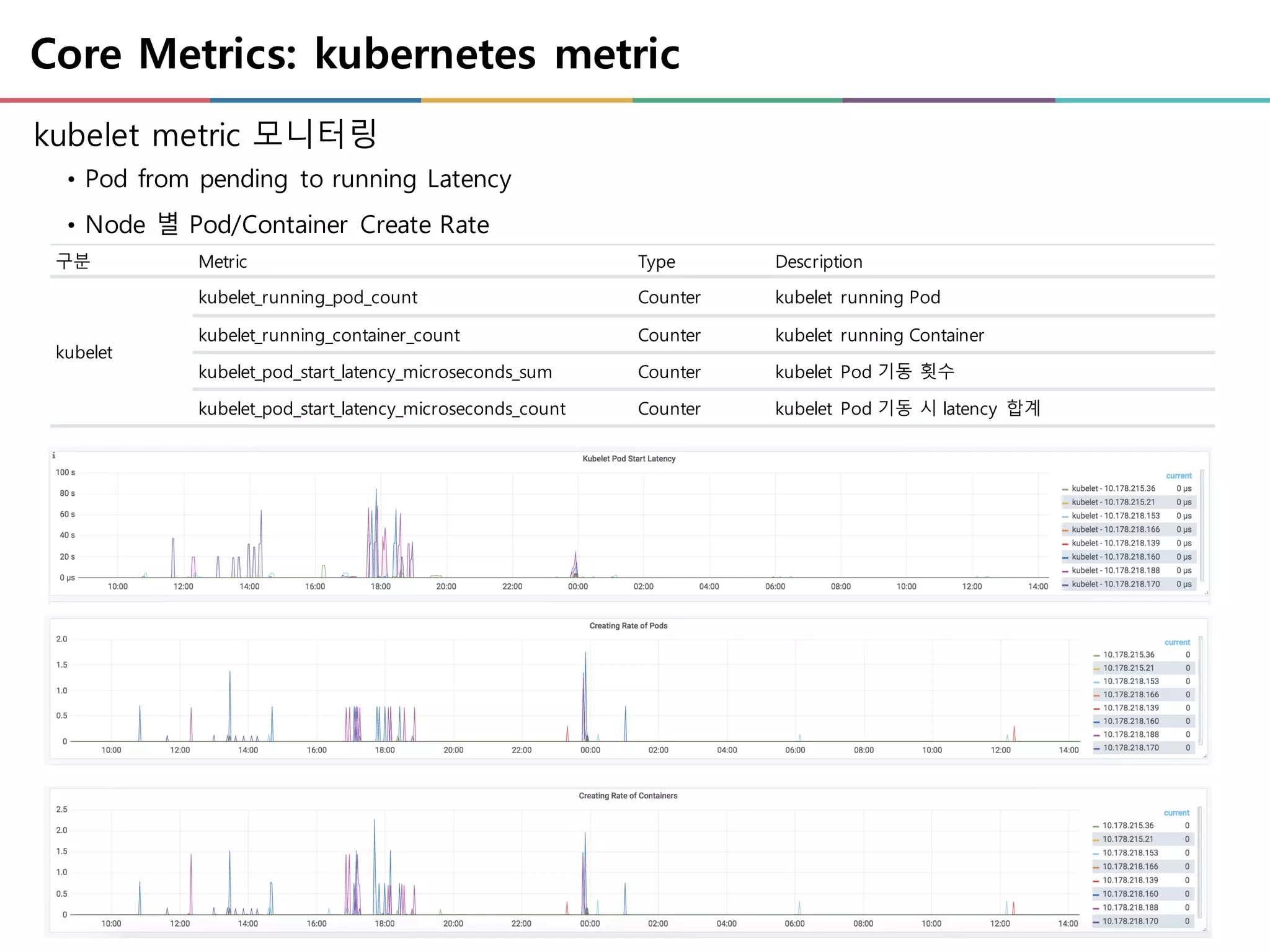The image size is (1270, 952).
Task: Open Creating Rate of Pods panel title menu
Action: coord(628,626)
